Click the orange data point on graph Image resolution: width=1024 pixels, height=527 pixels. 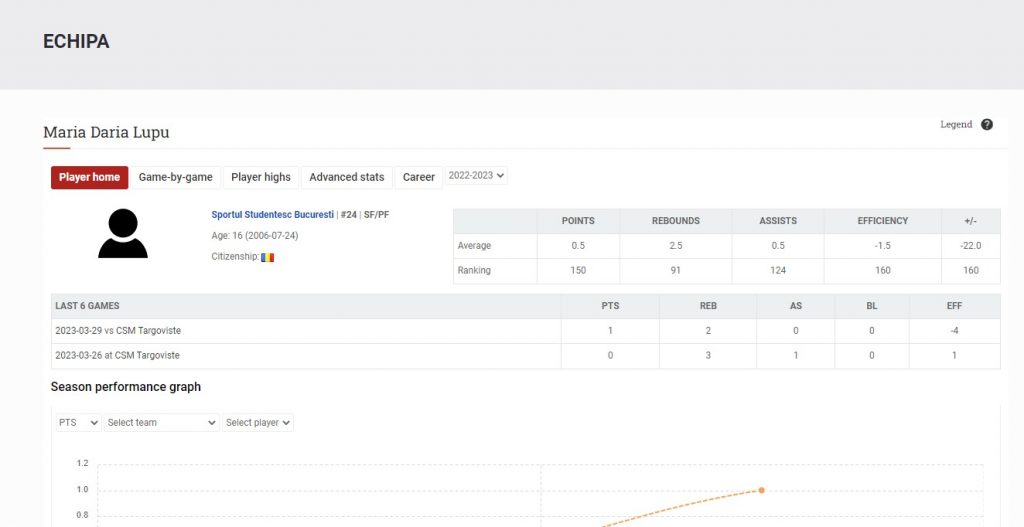[761, 490]
